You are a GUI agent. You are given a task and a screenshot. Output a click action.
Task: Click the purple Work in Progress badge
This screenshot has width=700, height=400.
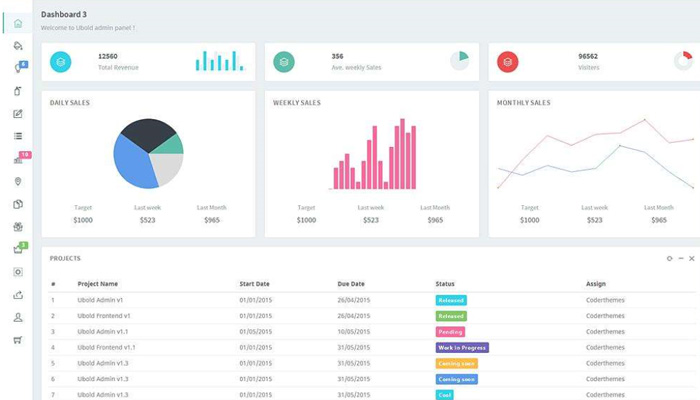(x=462, y=348)
